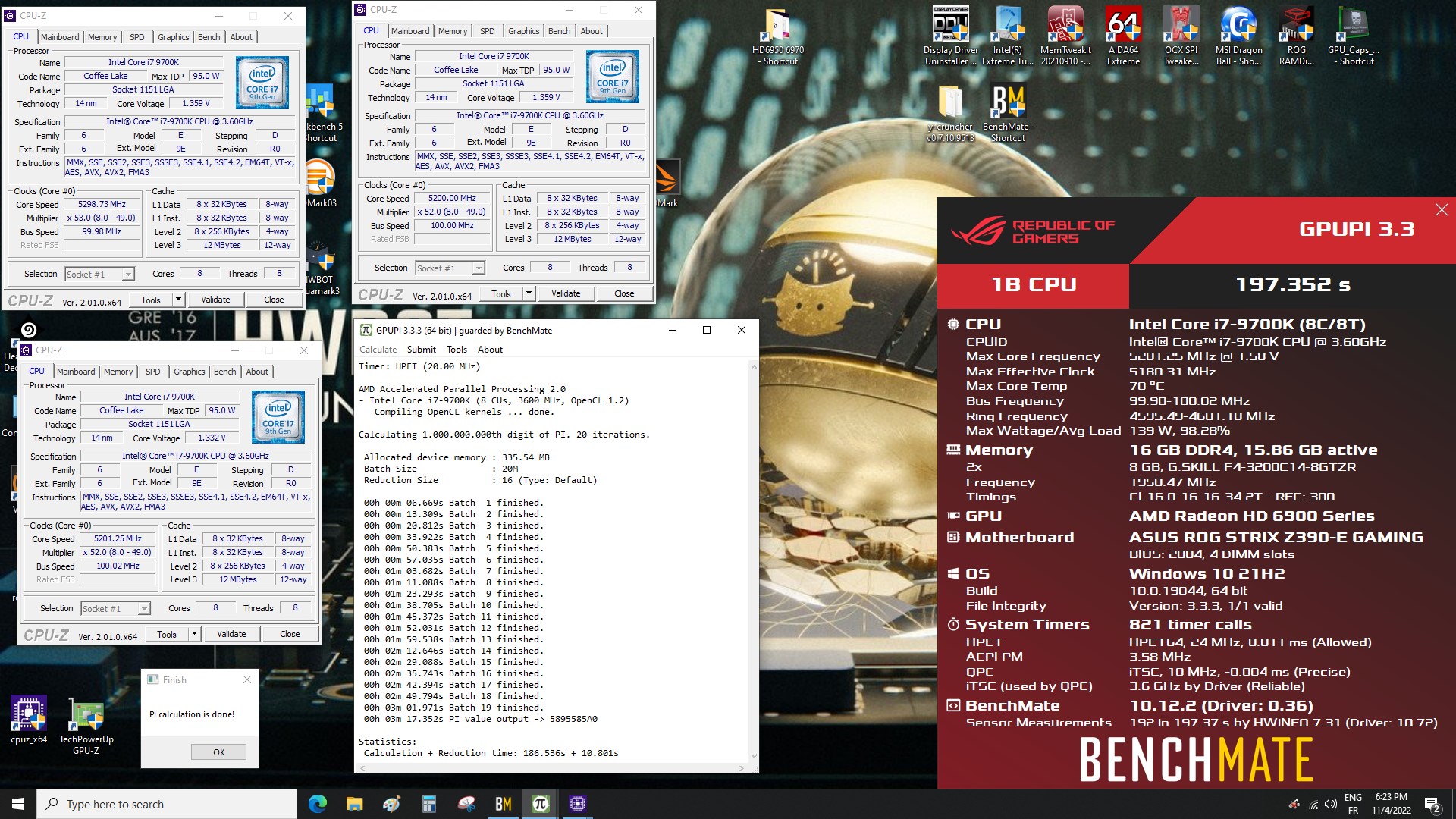Click the ENG FR language indicator
The image size is (1456, 819).
click(x=1353, y=804)
